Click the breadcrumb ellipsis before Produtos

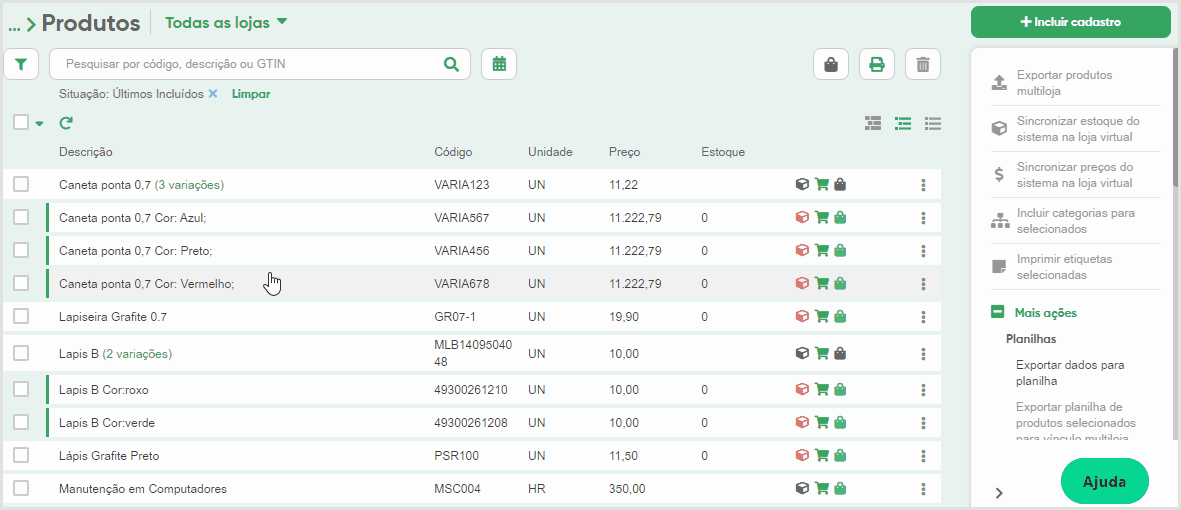coord(14,25)
